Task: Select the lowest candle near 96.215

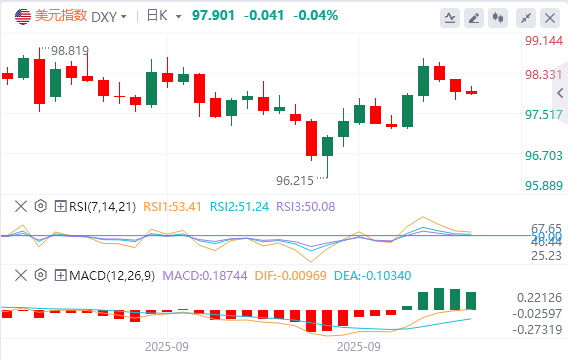Action: click(327, 157)
